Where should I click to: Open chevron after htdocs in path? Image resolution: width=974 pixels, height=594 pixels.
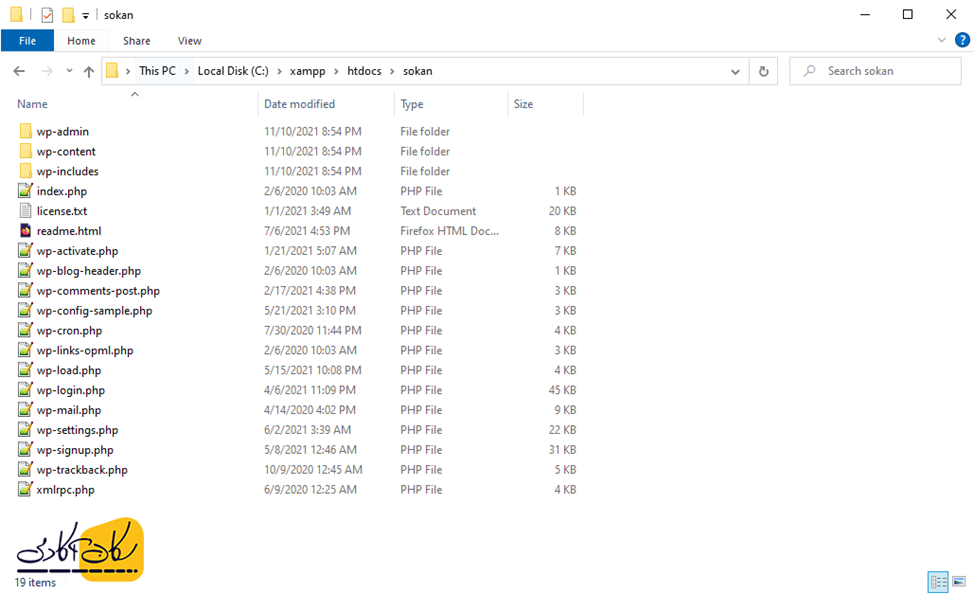pos(392,71)
